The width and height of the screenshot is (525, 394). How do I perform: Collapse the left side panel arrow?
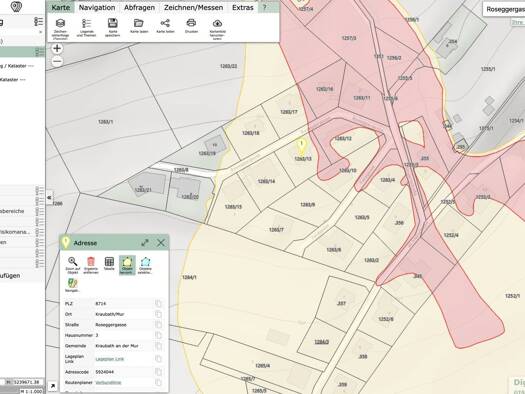click(x=50, y=198)
